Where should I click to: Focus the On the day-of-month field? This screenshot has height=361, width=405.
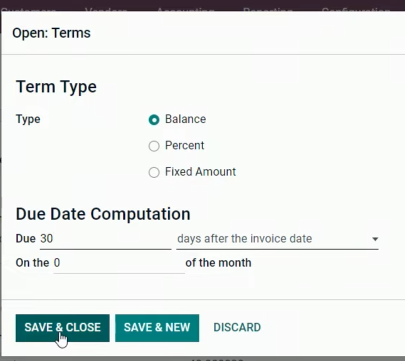point(119,263)
